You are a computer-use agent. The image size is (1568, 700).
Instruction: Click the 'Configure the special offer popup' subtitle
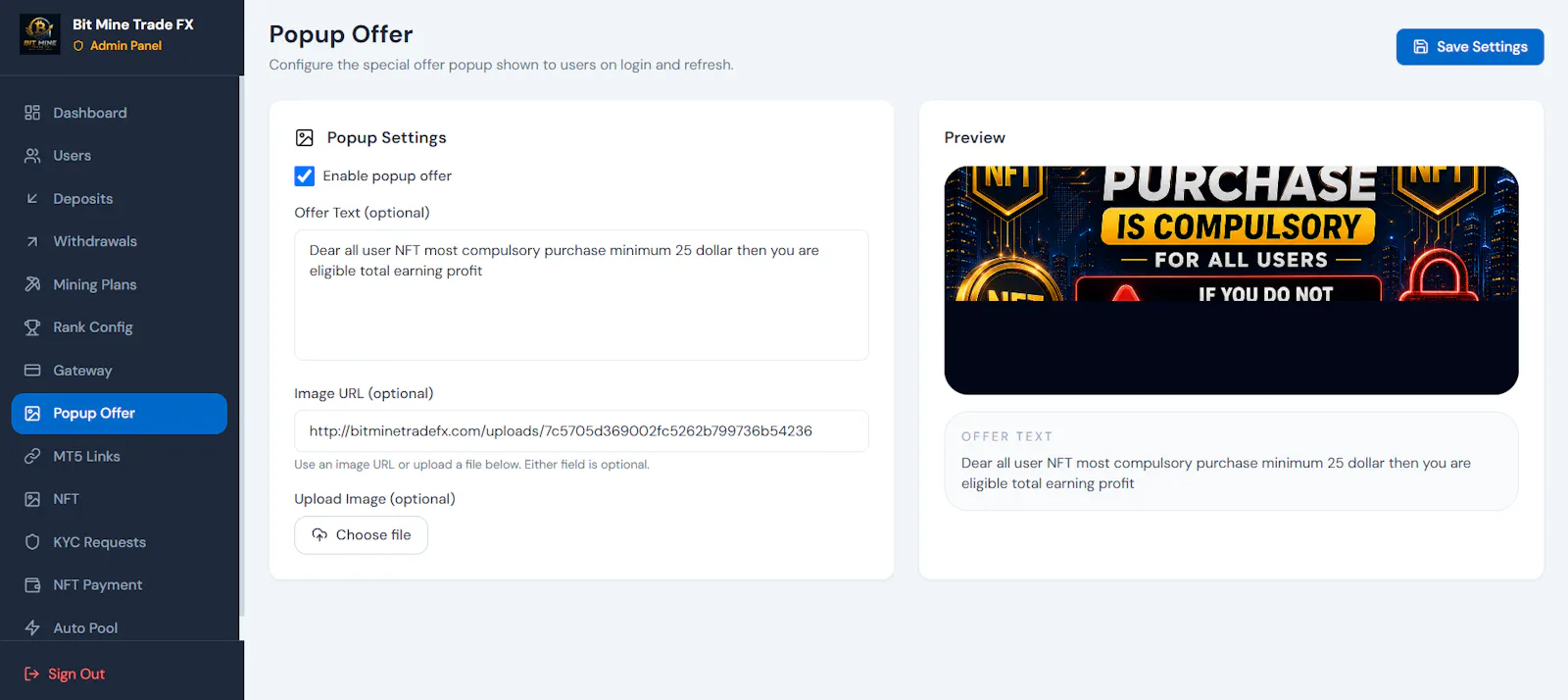(x=501, y=65)
